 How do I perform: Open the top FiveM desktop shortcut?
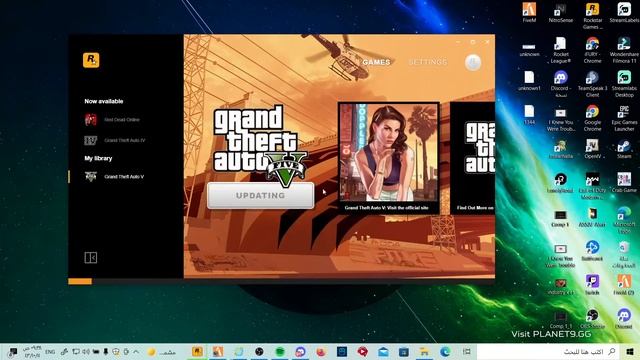529,13
